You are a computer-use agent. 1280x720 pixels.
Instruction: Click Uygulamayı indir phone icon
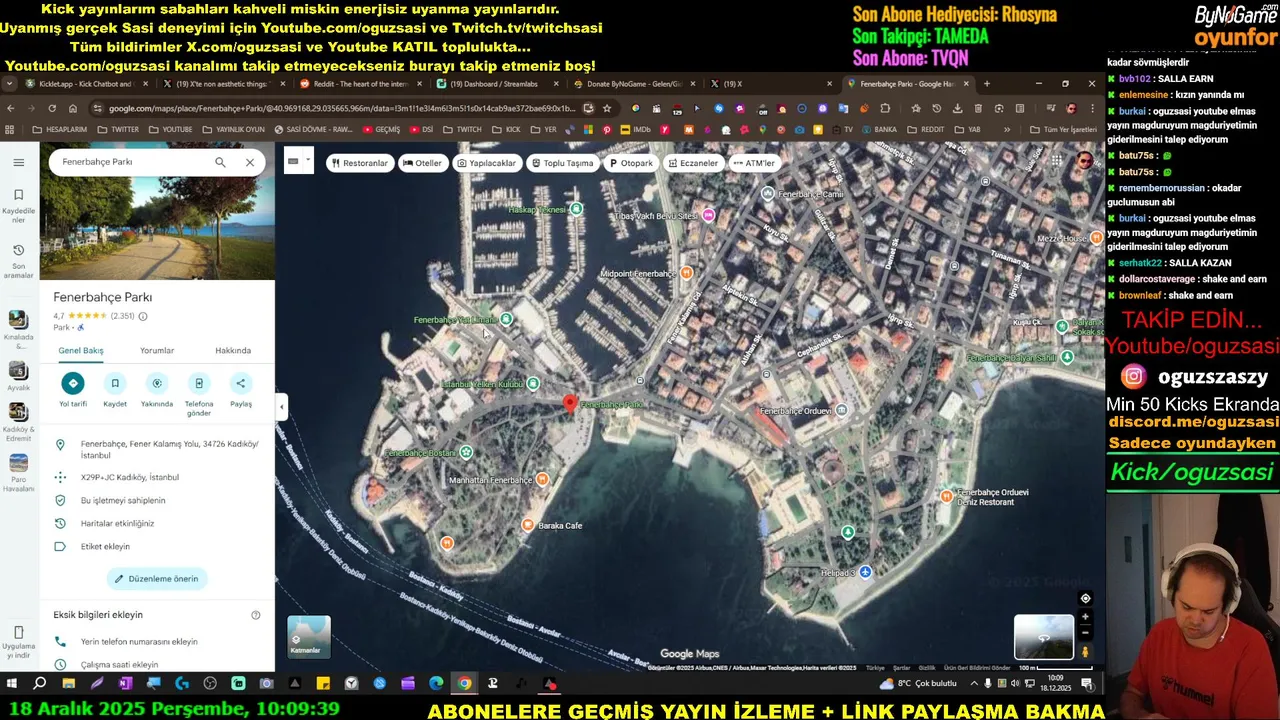click(x=18, y=633)
